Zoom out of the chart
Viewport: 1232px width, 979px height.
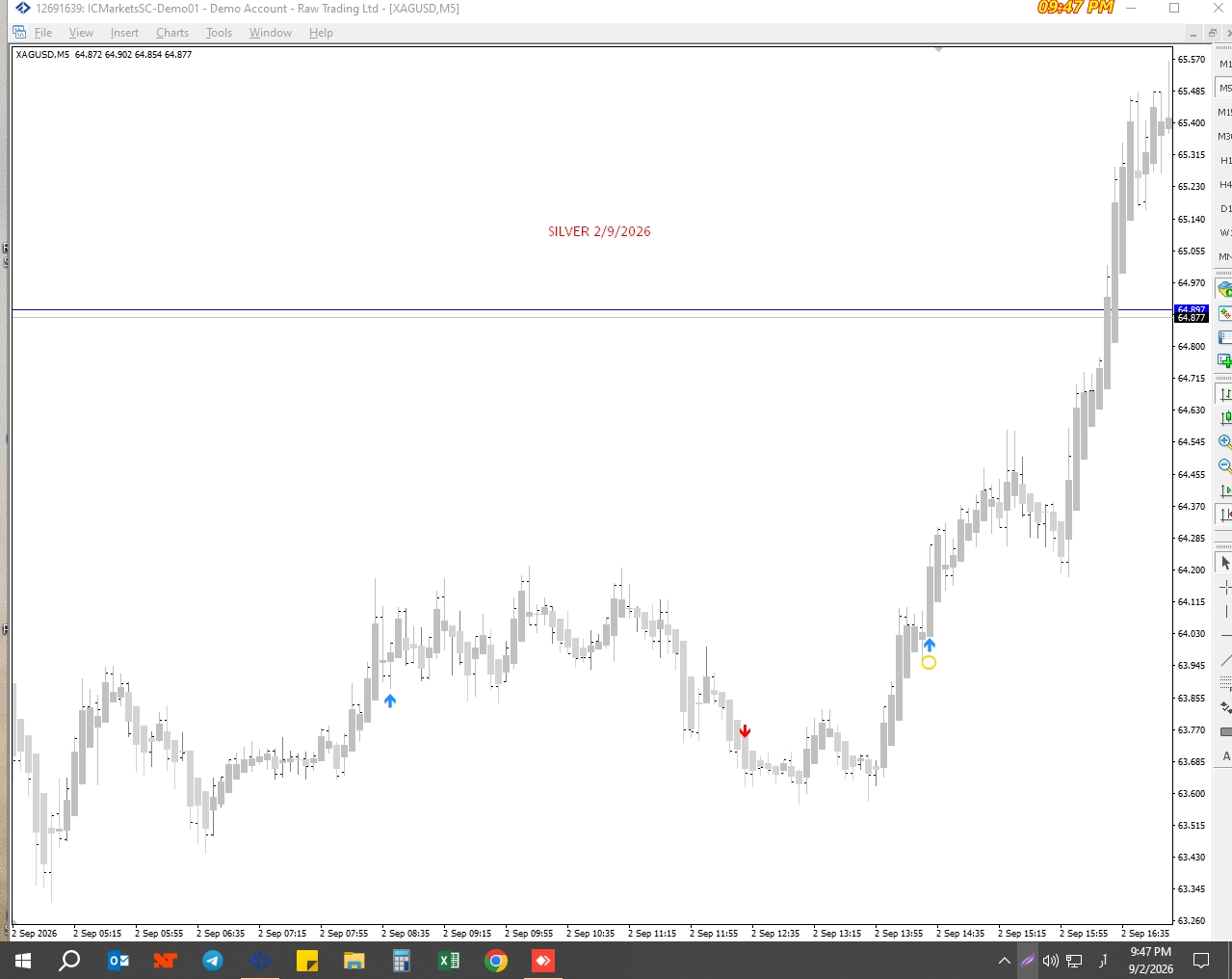(x=1225, y=465)
